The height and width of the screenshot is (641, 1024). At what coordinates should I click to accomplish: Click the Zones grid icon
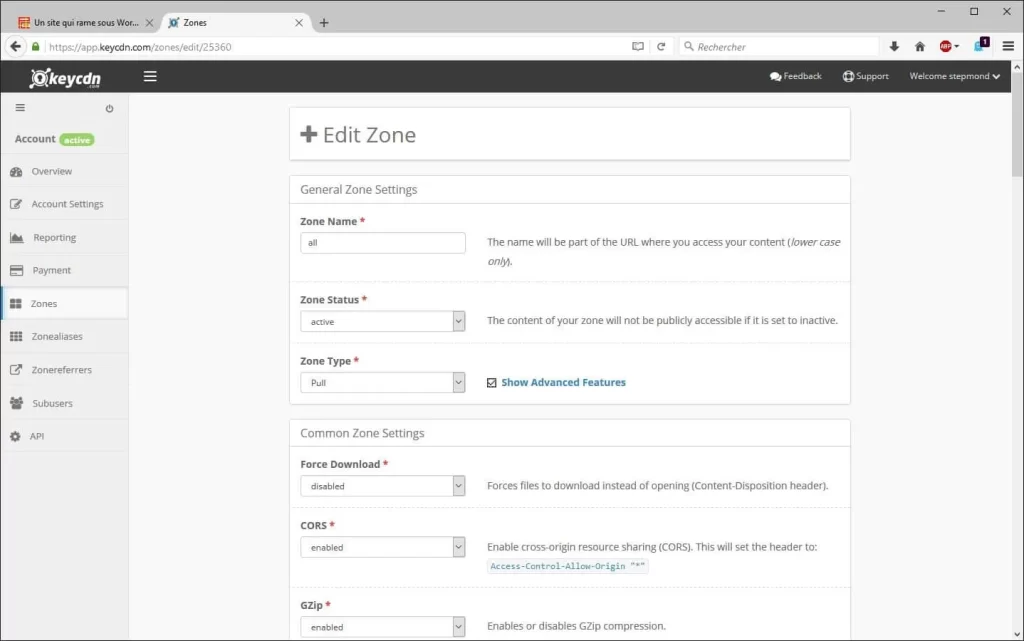tap(16, 304)
